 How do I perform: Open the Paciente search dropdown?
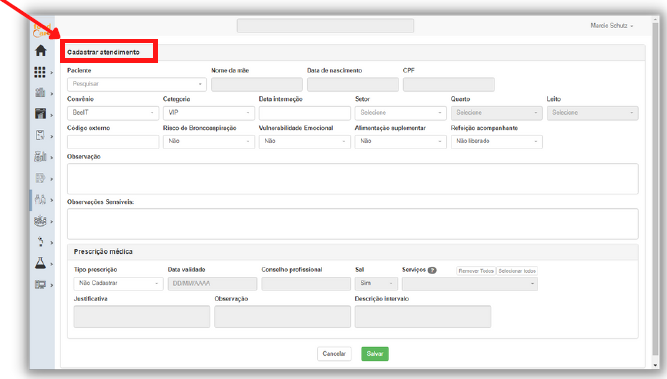click(137, 84)
